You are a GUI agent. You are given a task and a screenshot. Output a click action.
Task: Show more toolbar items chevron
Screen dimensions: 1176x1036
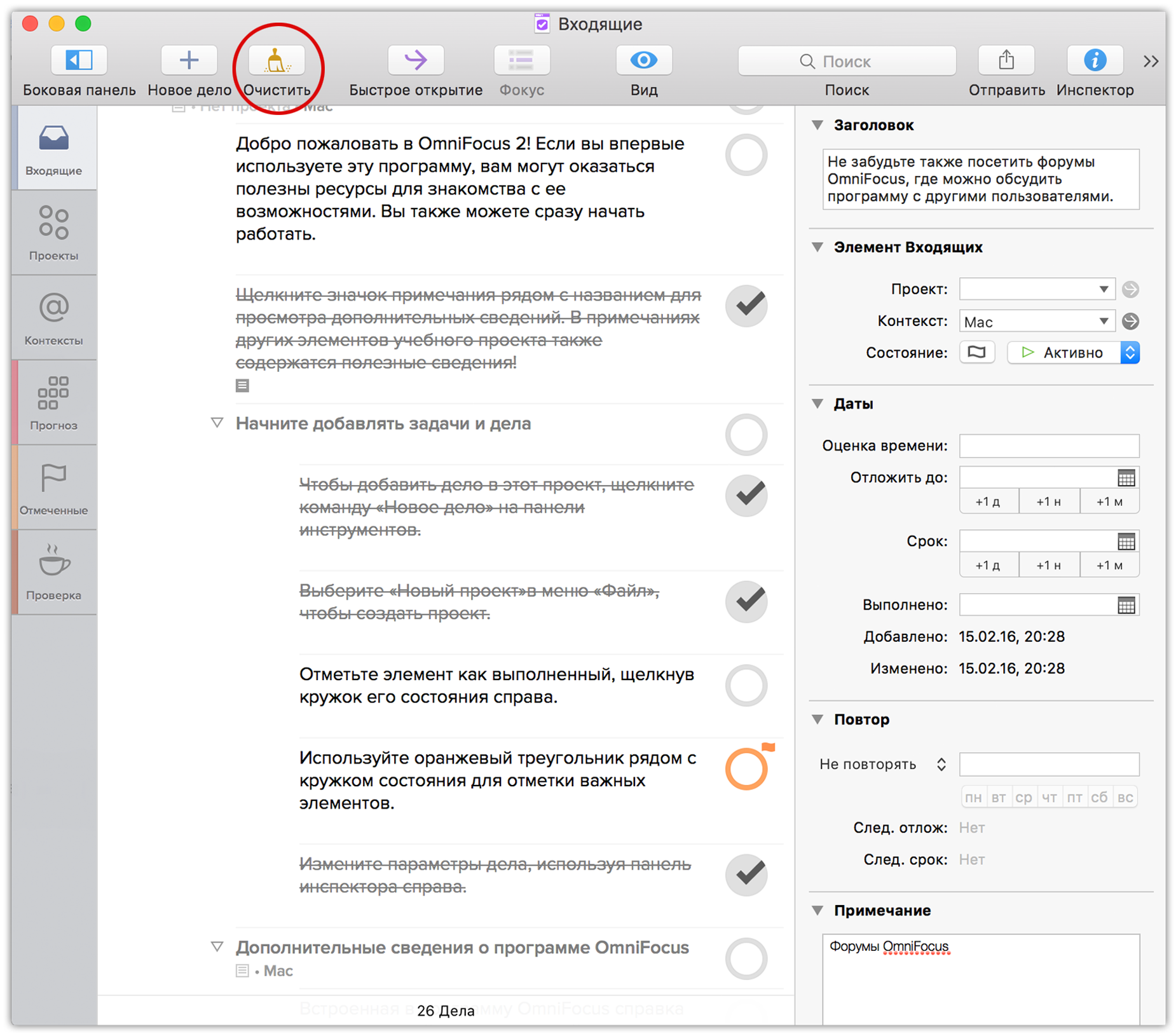tap(1151, 61)
